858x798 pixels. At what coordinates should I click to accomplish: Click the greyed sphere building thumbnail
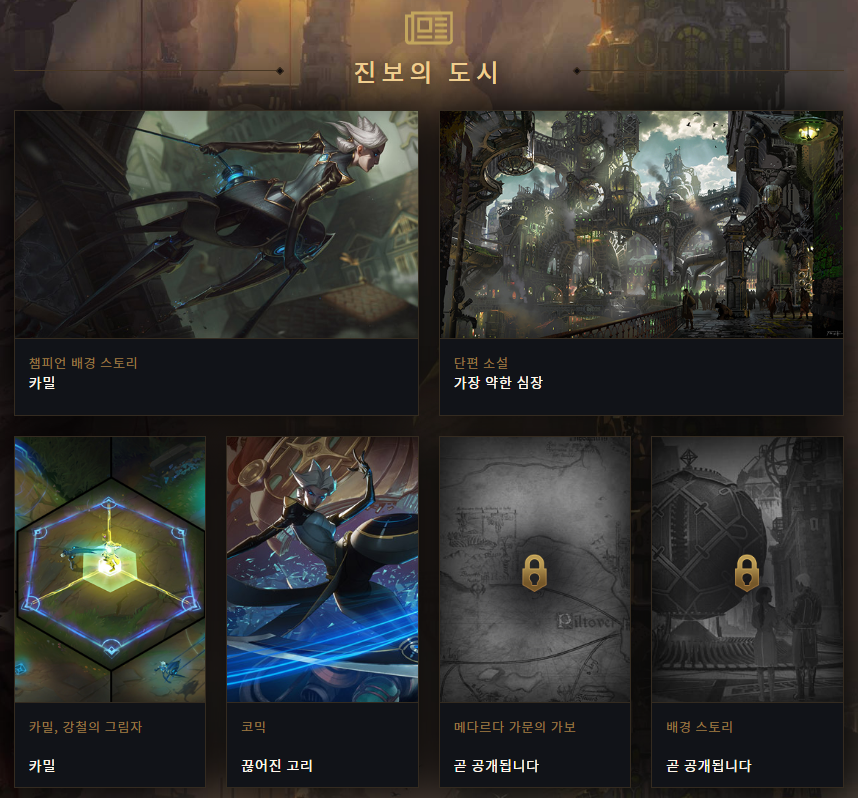pos(747,569)
